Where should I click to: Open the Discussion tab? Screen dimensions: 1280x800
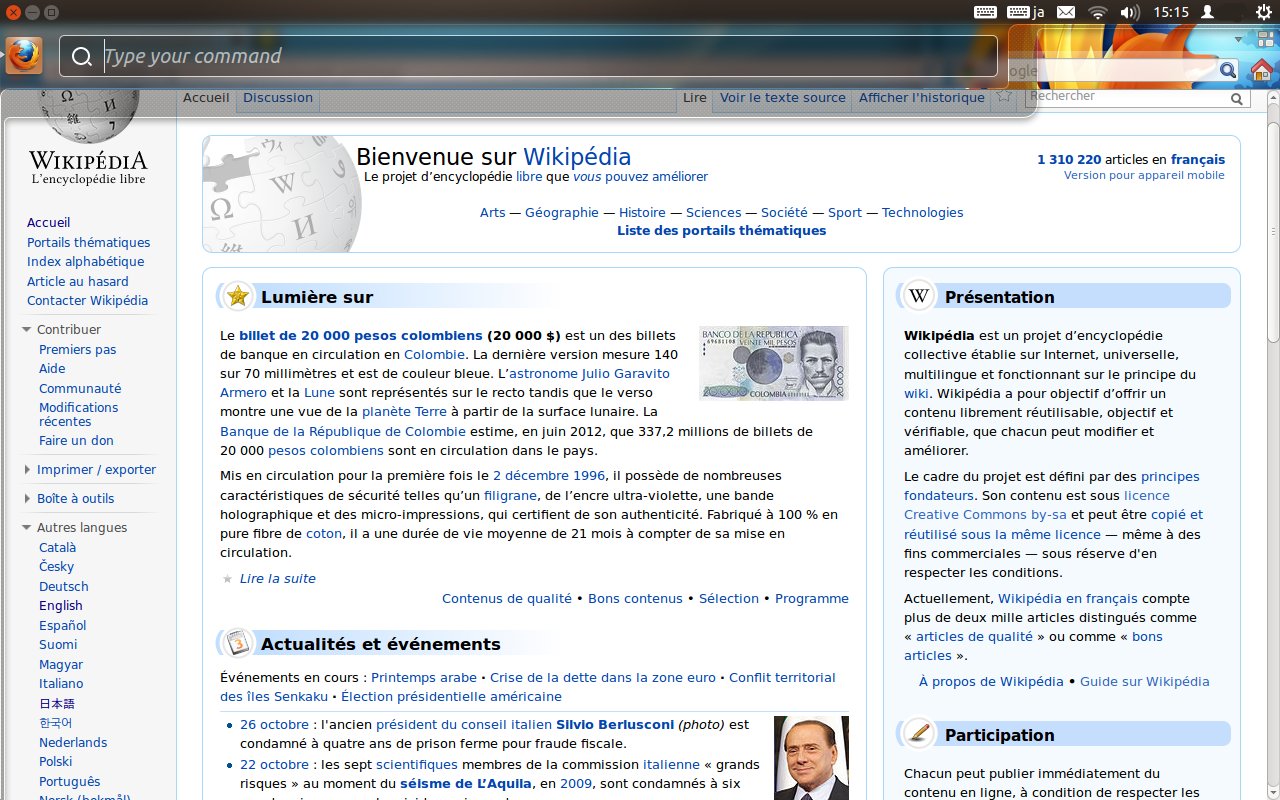point(278,97)
